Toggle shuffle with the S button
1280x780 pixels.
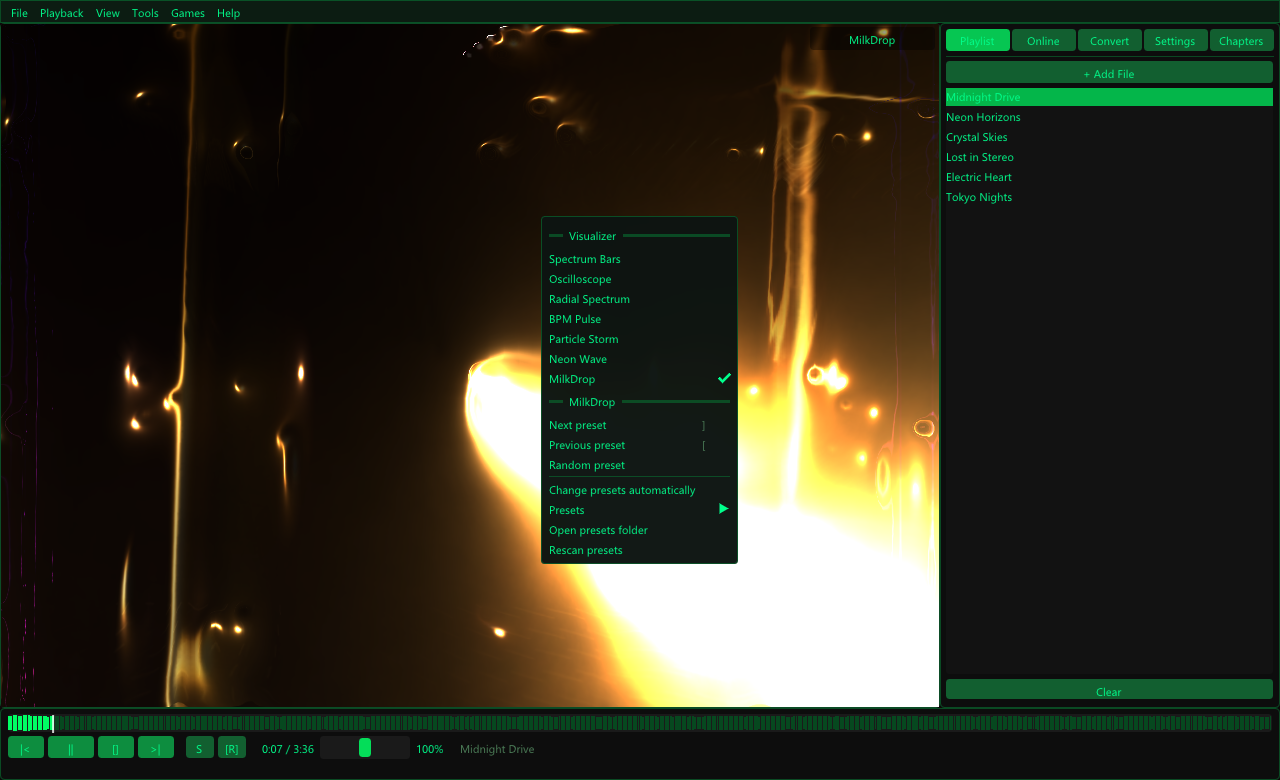pos(200,748)
